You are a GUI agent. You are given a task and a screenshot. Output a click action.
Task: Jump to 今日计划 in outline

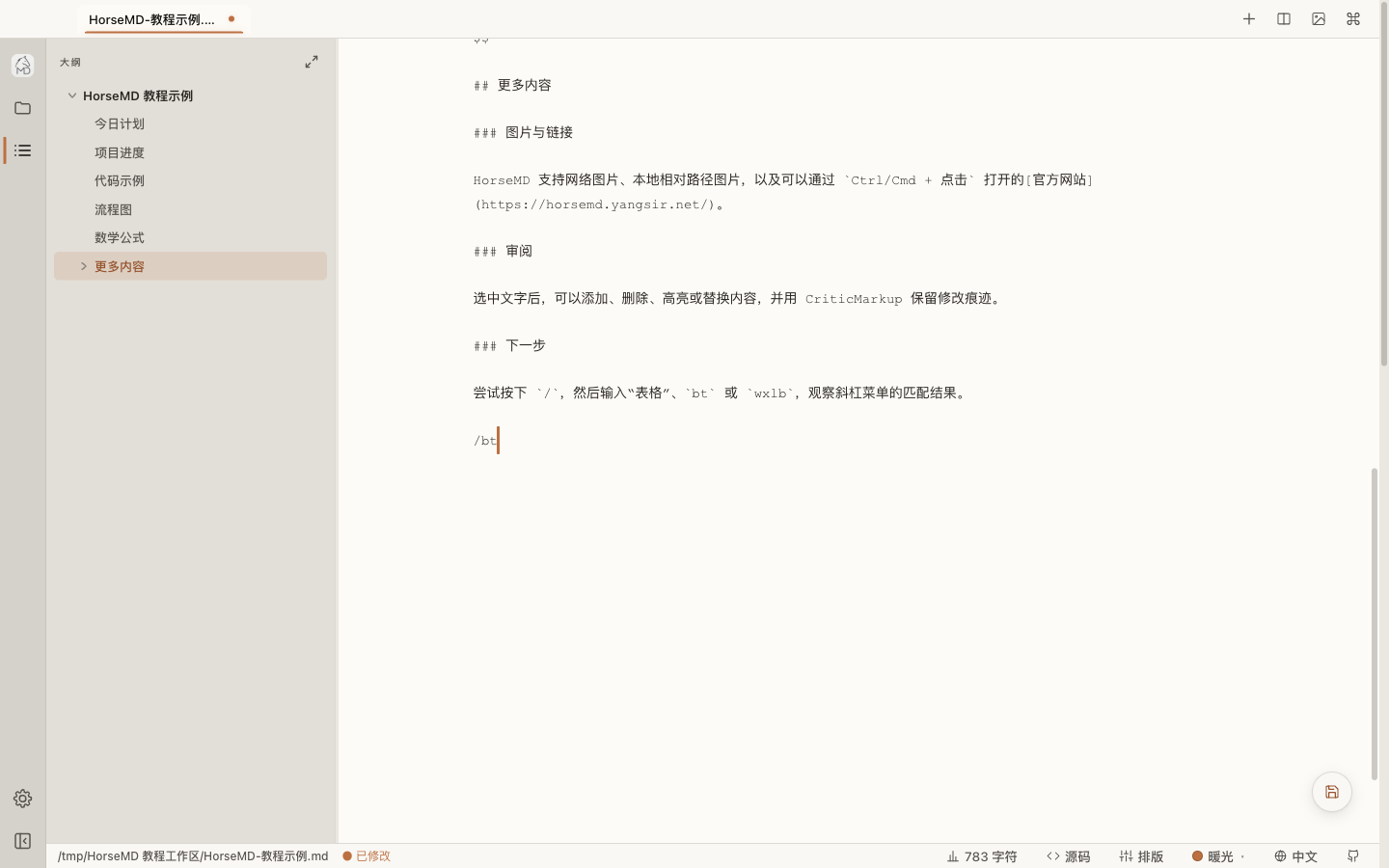pos(120,123)
